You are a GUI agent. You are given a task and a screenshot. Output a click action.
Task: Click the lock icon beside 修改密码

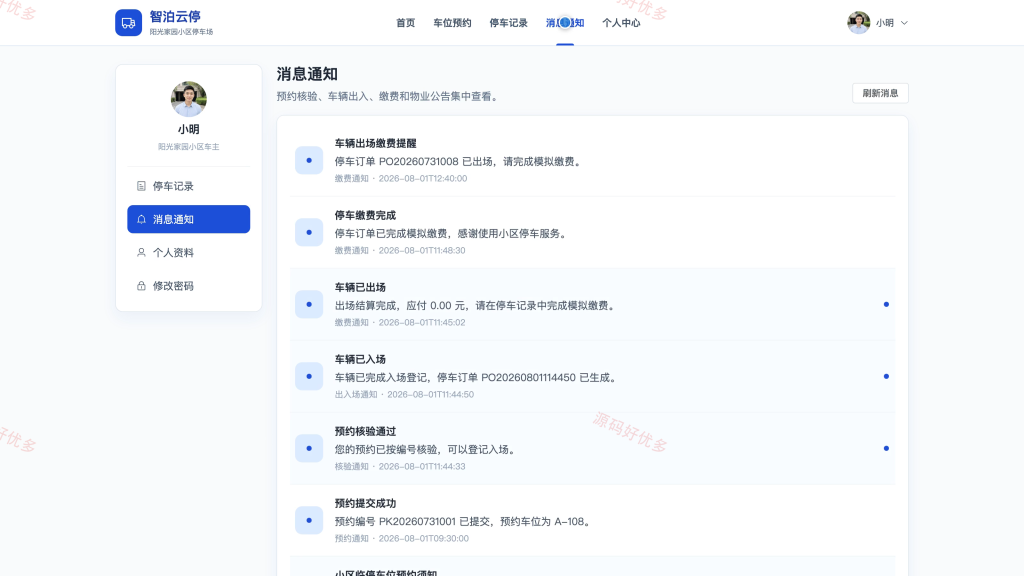[141, 286]
